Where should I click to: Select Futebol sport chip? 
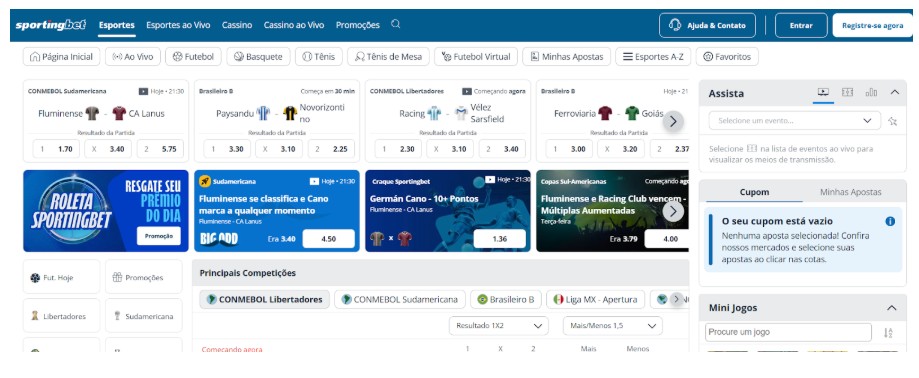pos(193,57)
